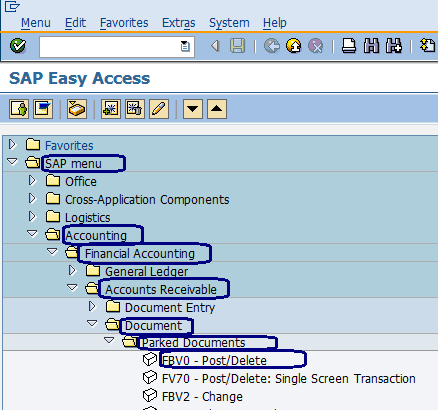Click the Delete Favorites icon
The height and width of the screenshot is (410, 438).
tap(135, 109)
